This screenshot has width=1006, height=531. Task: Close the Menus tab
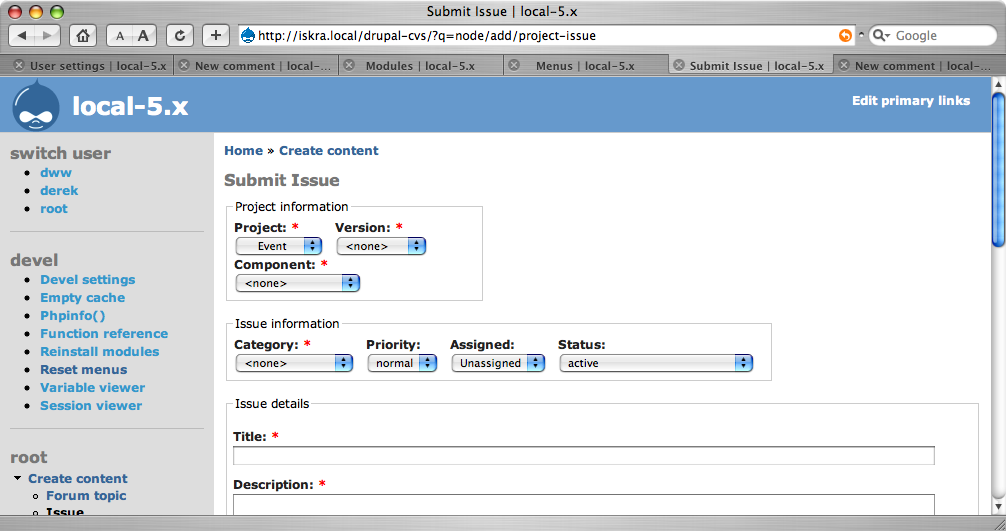point(514,65)
